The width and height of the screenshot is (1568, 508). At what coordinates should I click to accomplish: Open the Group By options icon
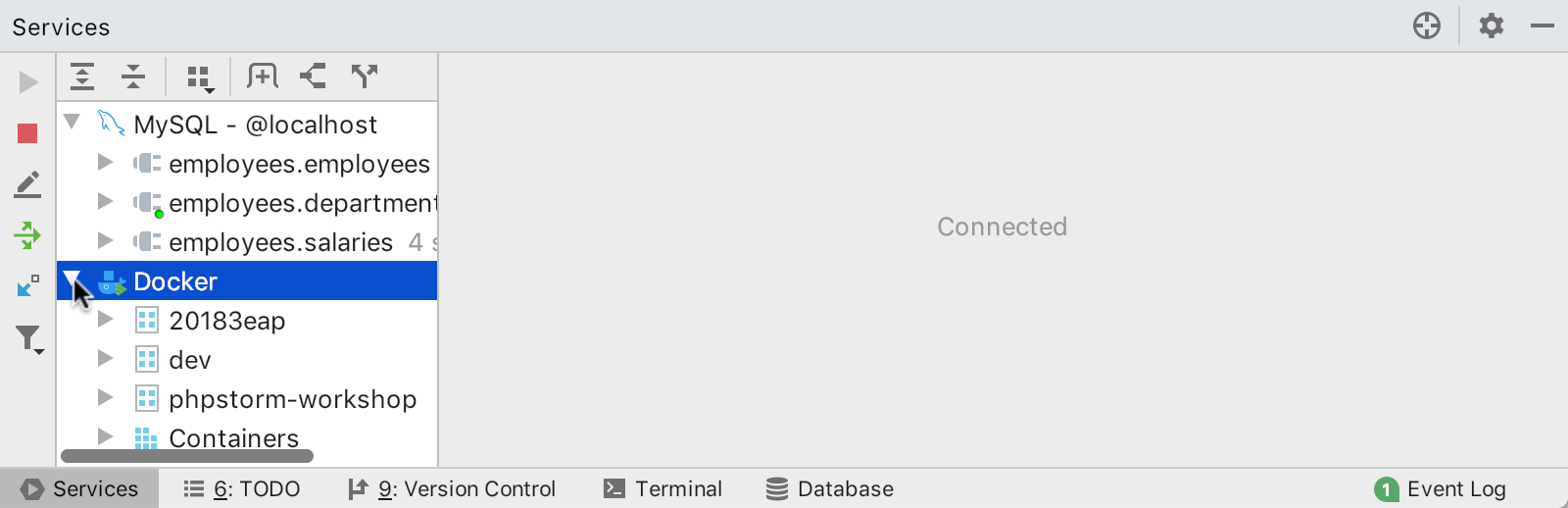tap(200, 77)
